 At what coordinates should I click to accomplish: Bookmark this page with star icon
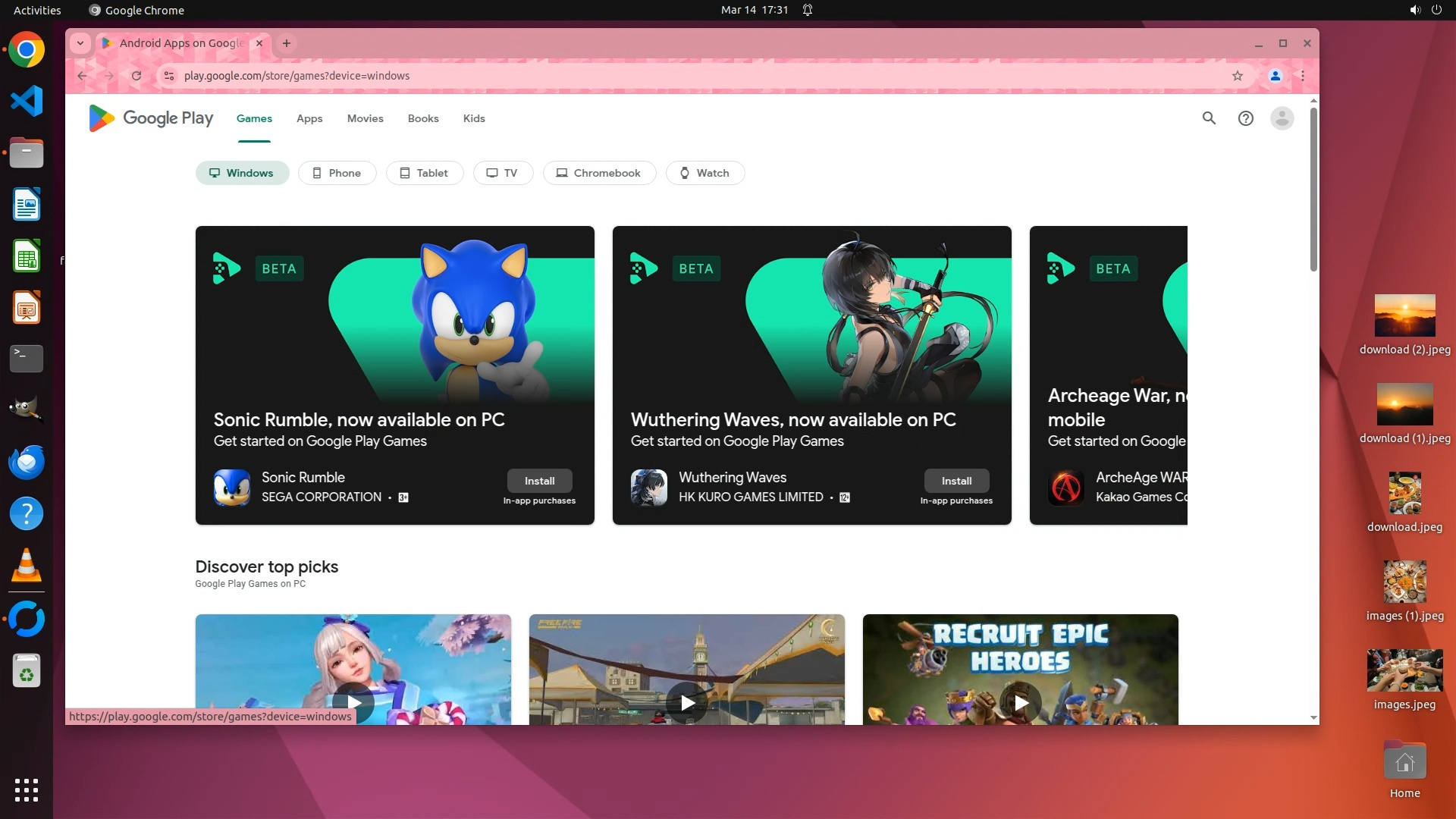(1238, 76)
